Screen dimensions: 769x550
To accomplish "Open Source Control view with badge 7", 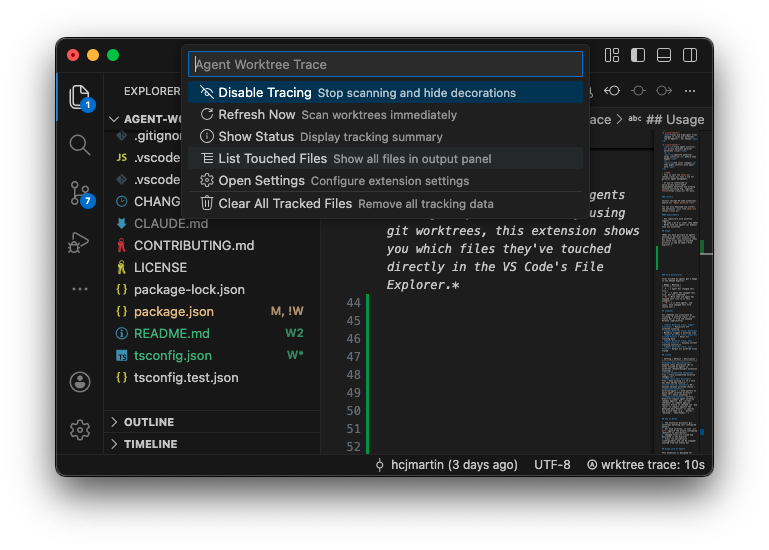I will 80,193.
